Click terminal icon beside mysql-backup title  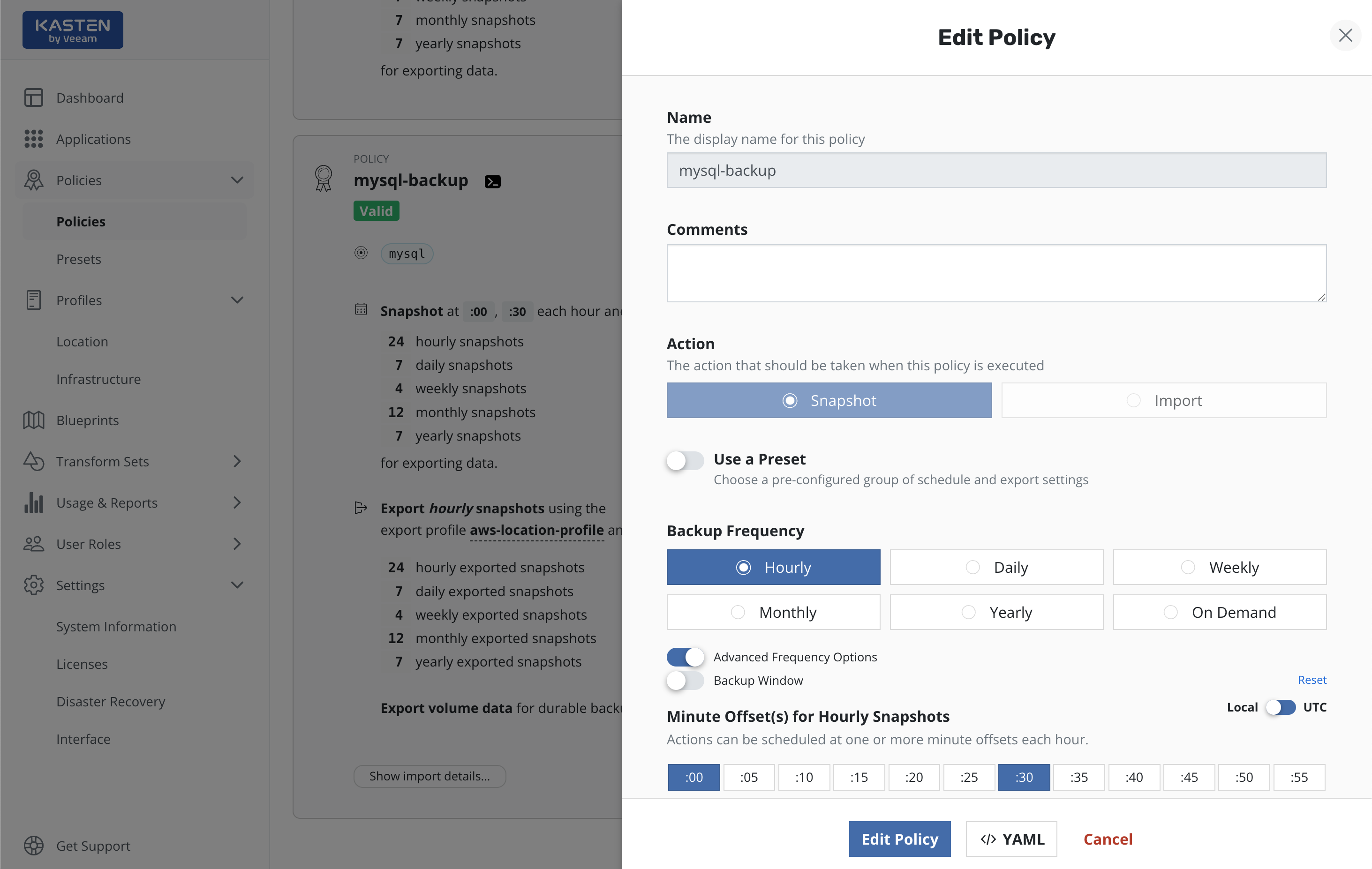point(492,182)
